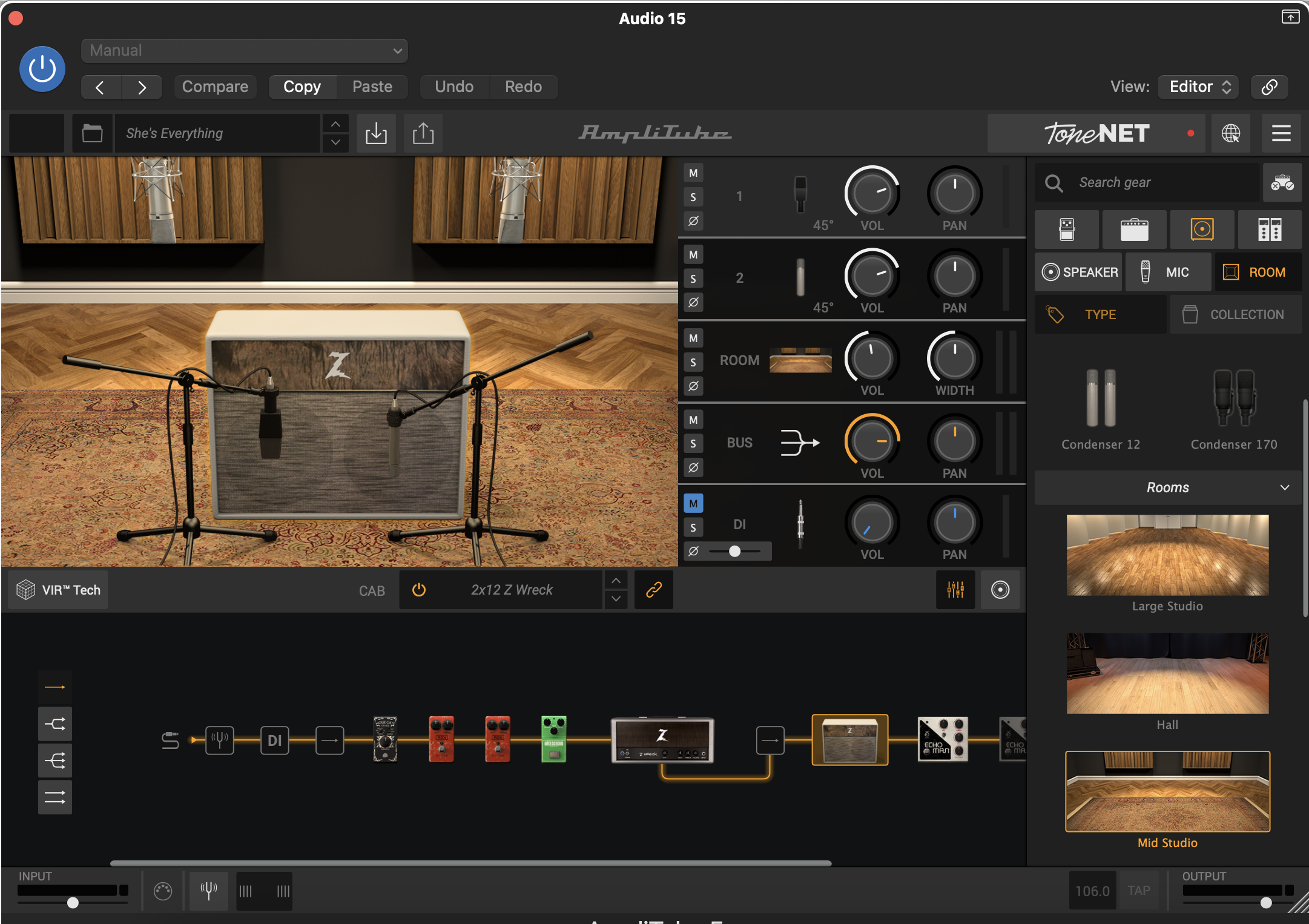
Task: Open the tuner in the bottom bar
Action: (209, 891)
